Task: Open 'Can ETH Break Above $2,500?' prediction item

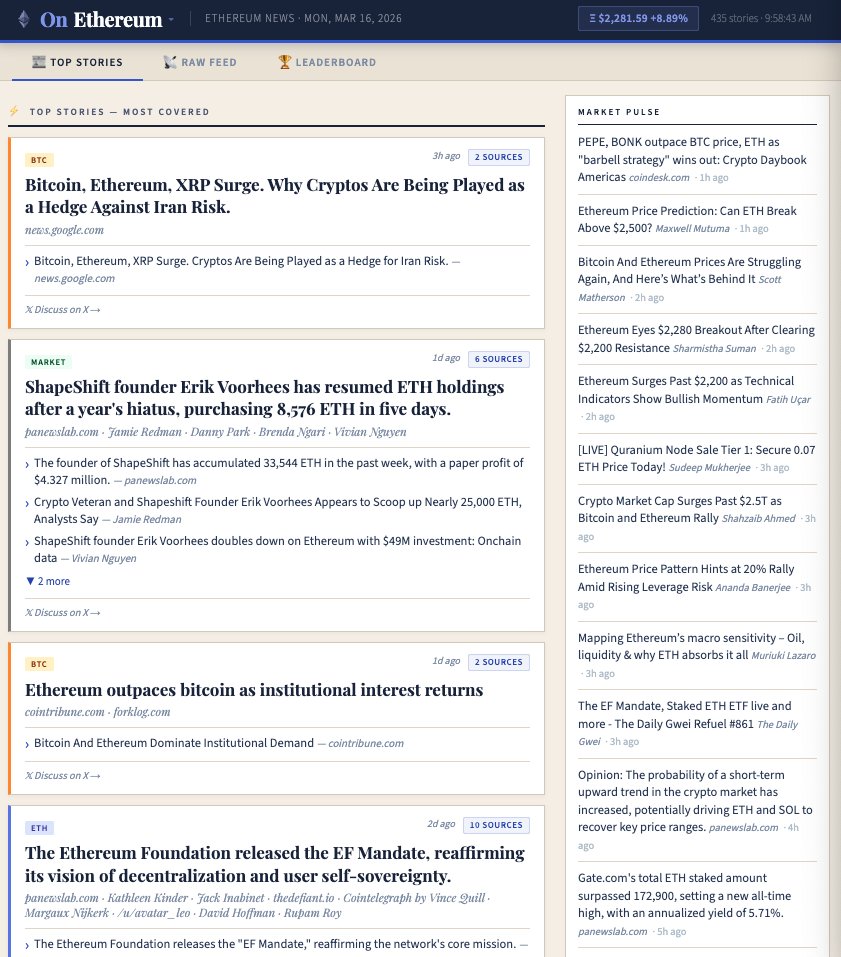Action: [687, 219]
